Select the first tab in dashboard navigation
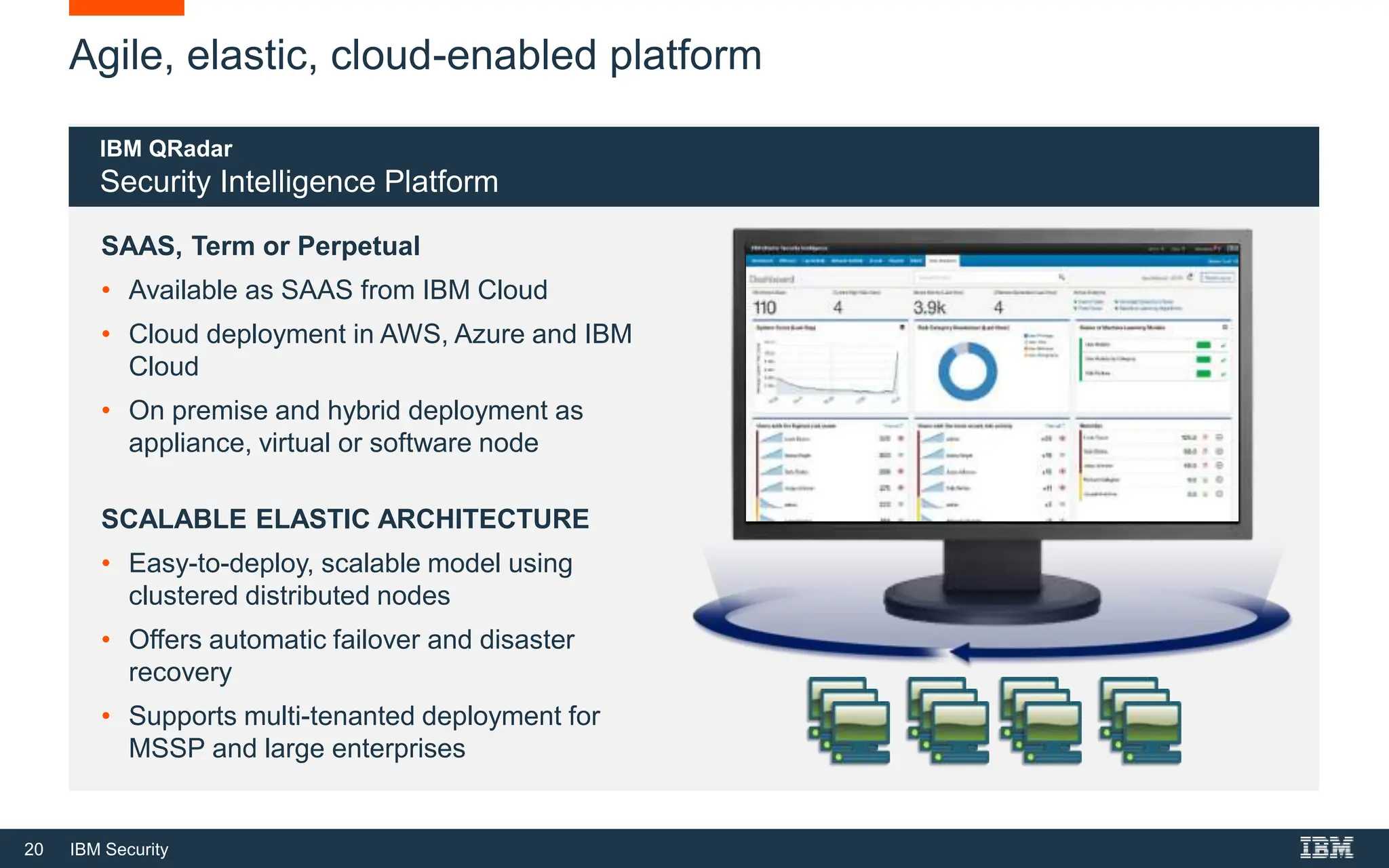Screen dimensions: 1389x868 point(762,261)
